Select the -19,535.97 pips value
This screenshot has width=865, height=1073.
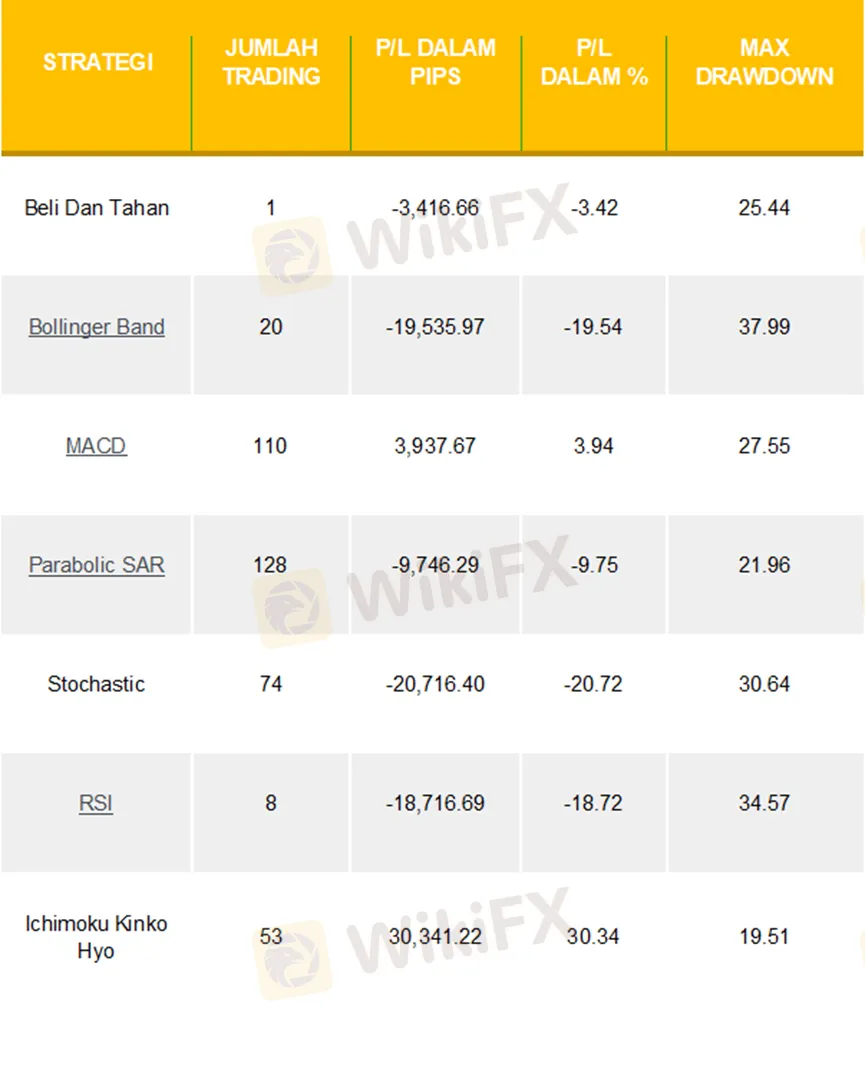coord(435,327)
